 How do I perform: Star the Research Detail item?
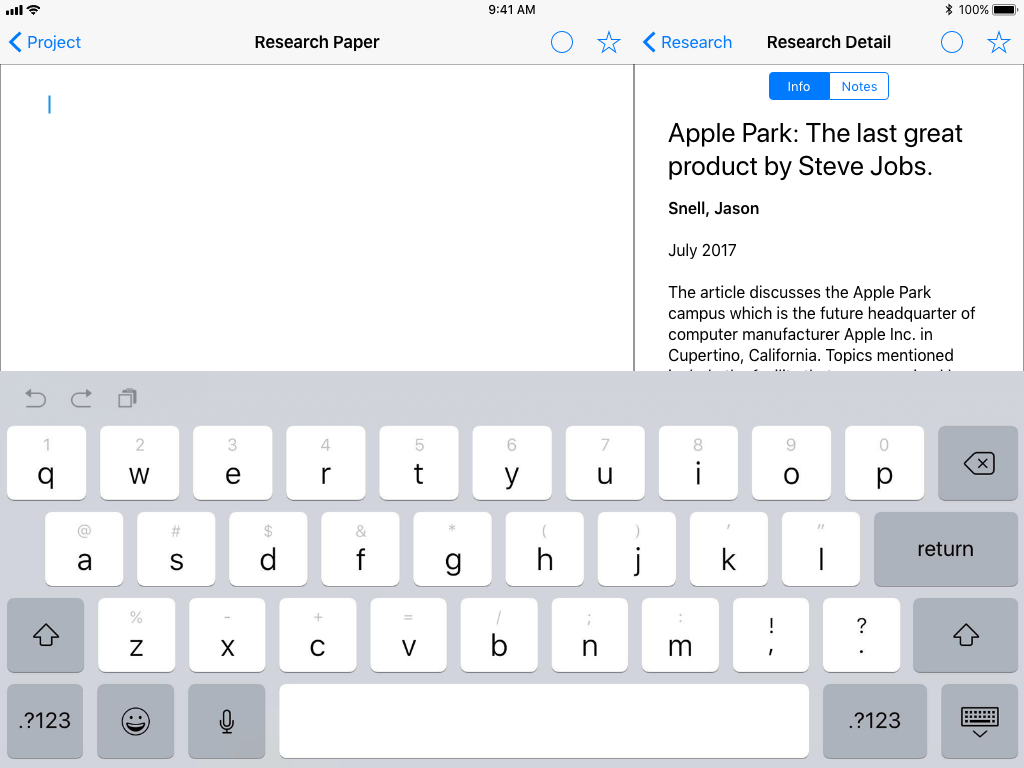pos(999,42)
